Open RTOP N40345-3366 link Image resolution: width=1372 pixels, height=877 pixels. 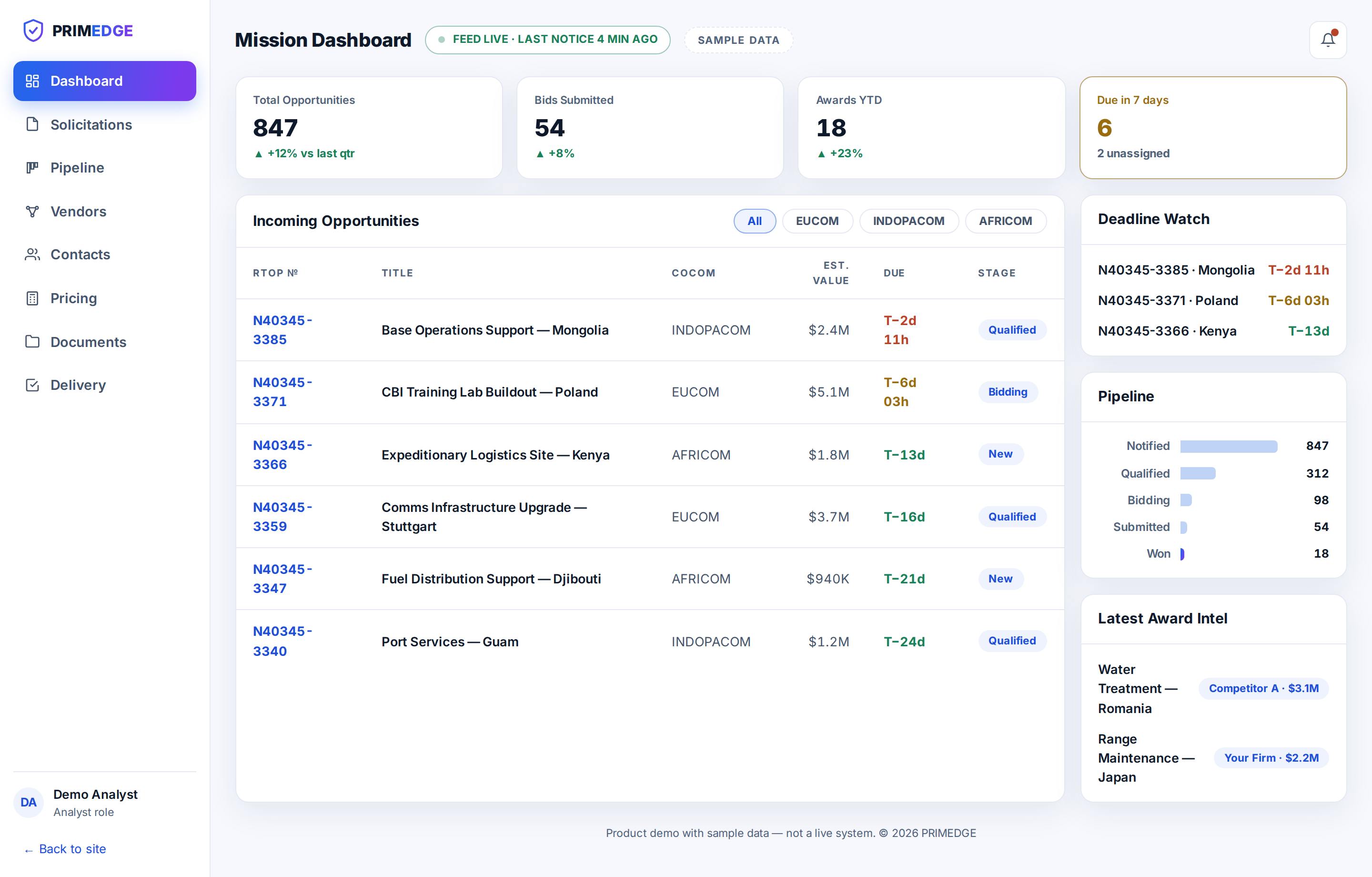click(x=282, y=454)
